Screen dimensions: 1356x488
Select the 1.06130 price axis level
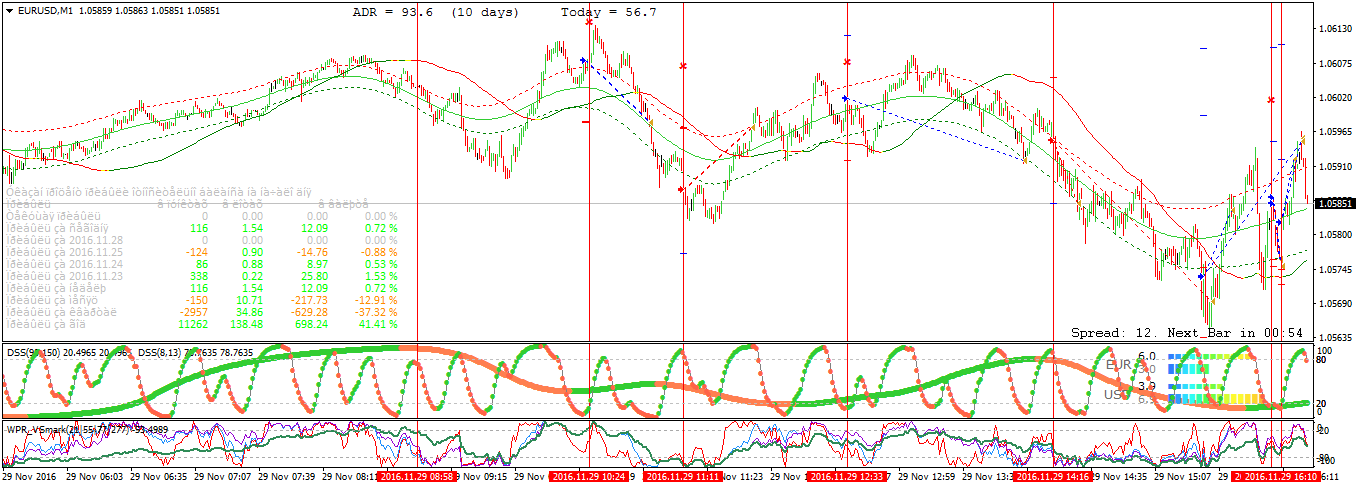(1334, 29)
